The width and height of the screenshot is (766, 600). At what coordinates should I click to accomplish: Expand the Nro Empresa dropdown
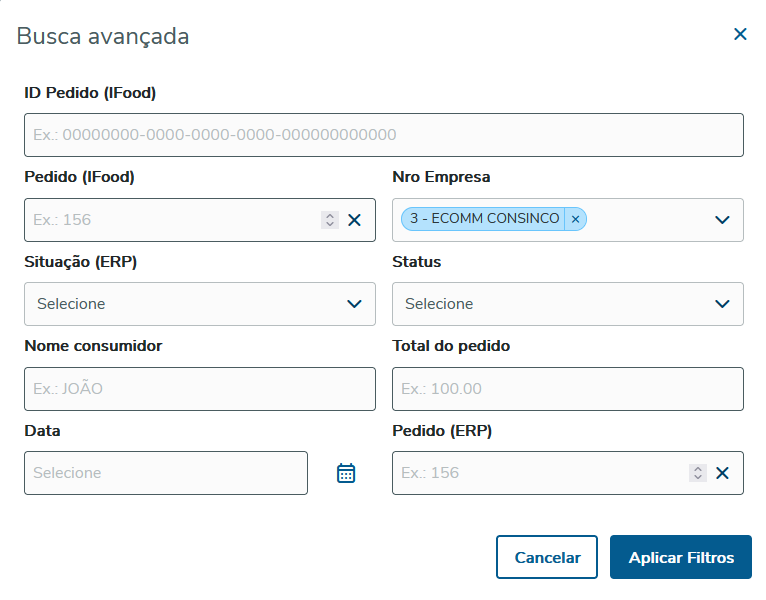pyautogui.click(x=722, y=220)
